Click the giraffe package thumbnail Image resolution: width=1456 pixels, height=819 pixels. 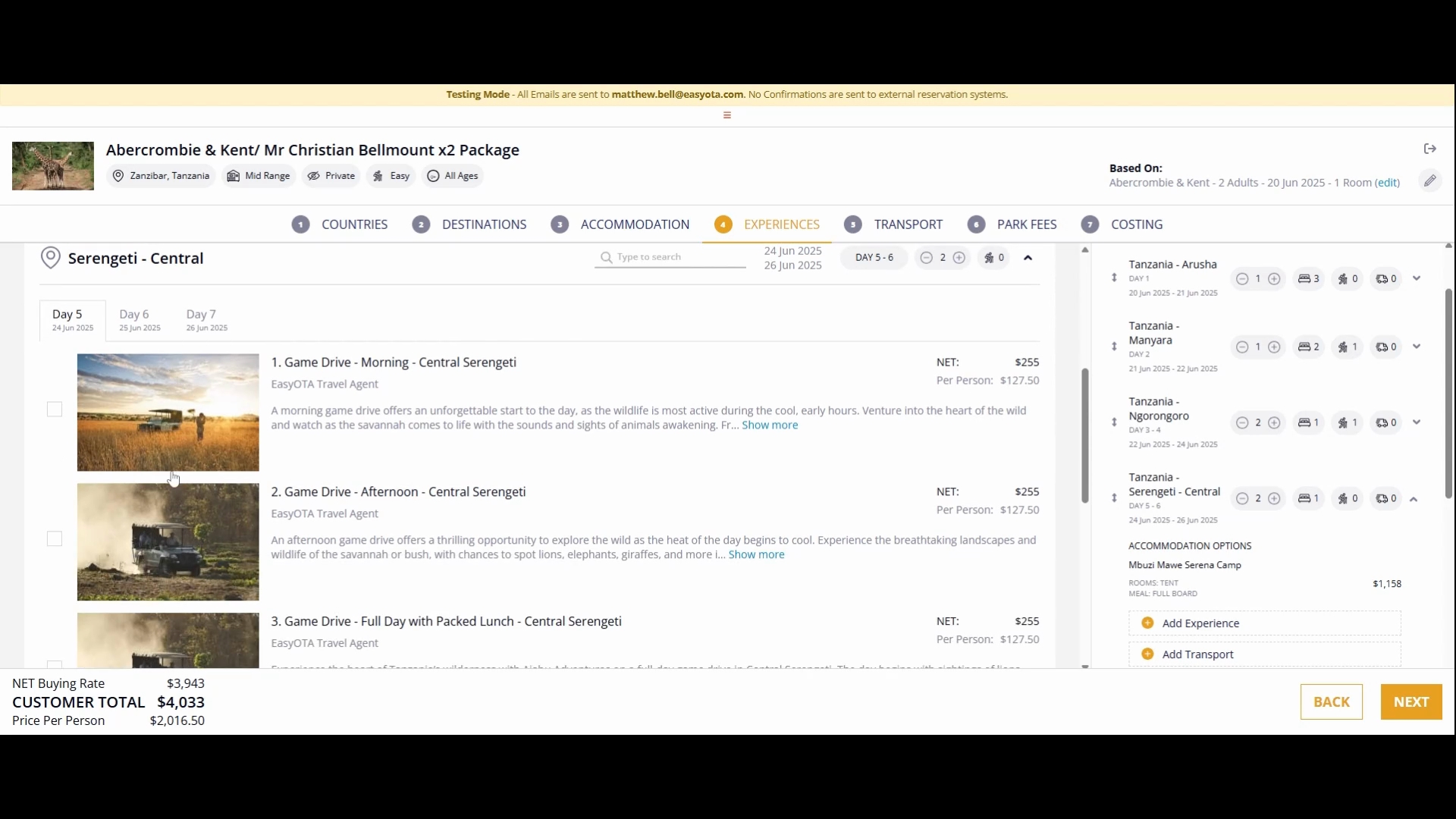(x=53, y=166)
